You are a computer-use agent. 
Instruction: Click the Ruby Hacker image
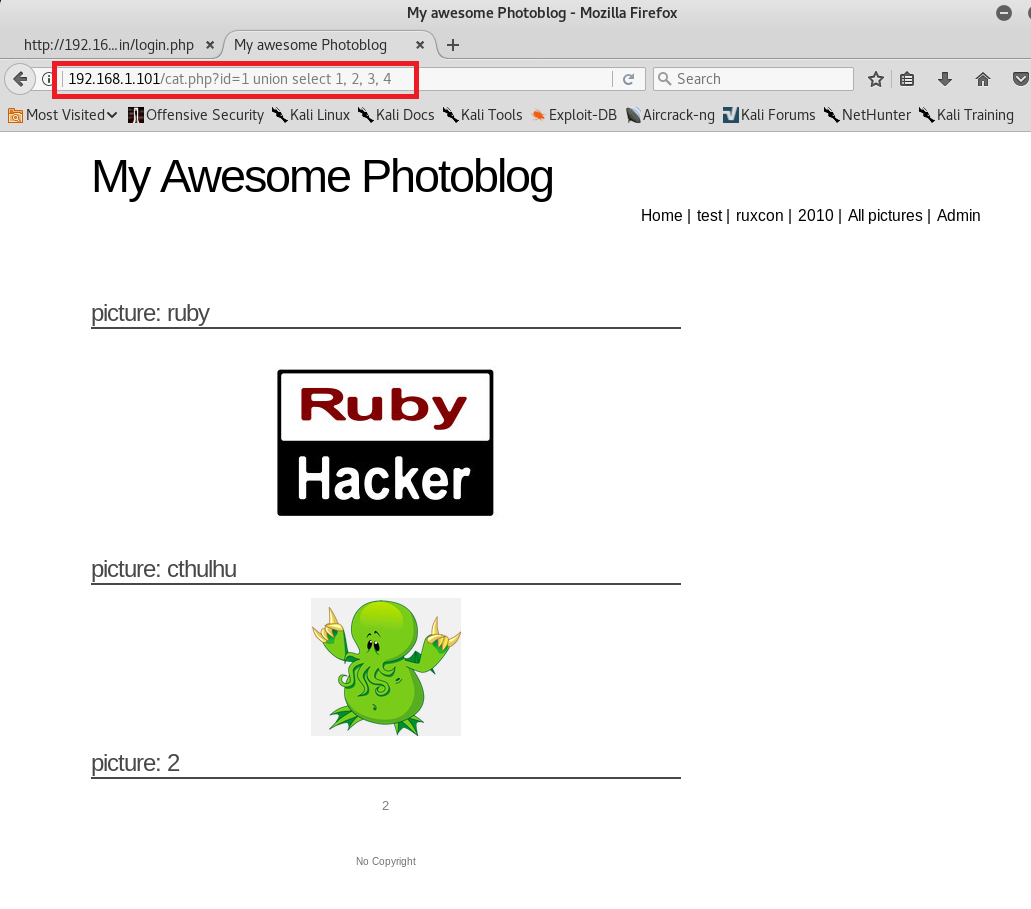(x=385, y=443)
